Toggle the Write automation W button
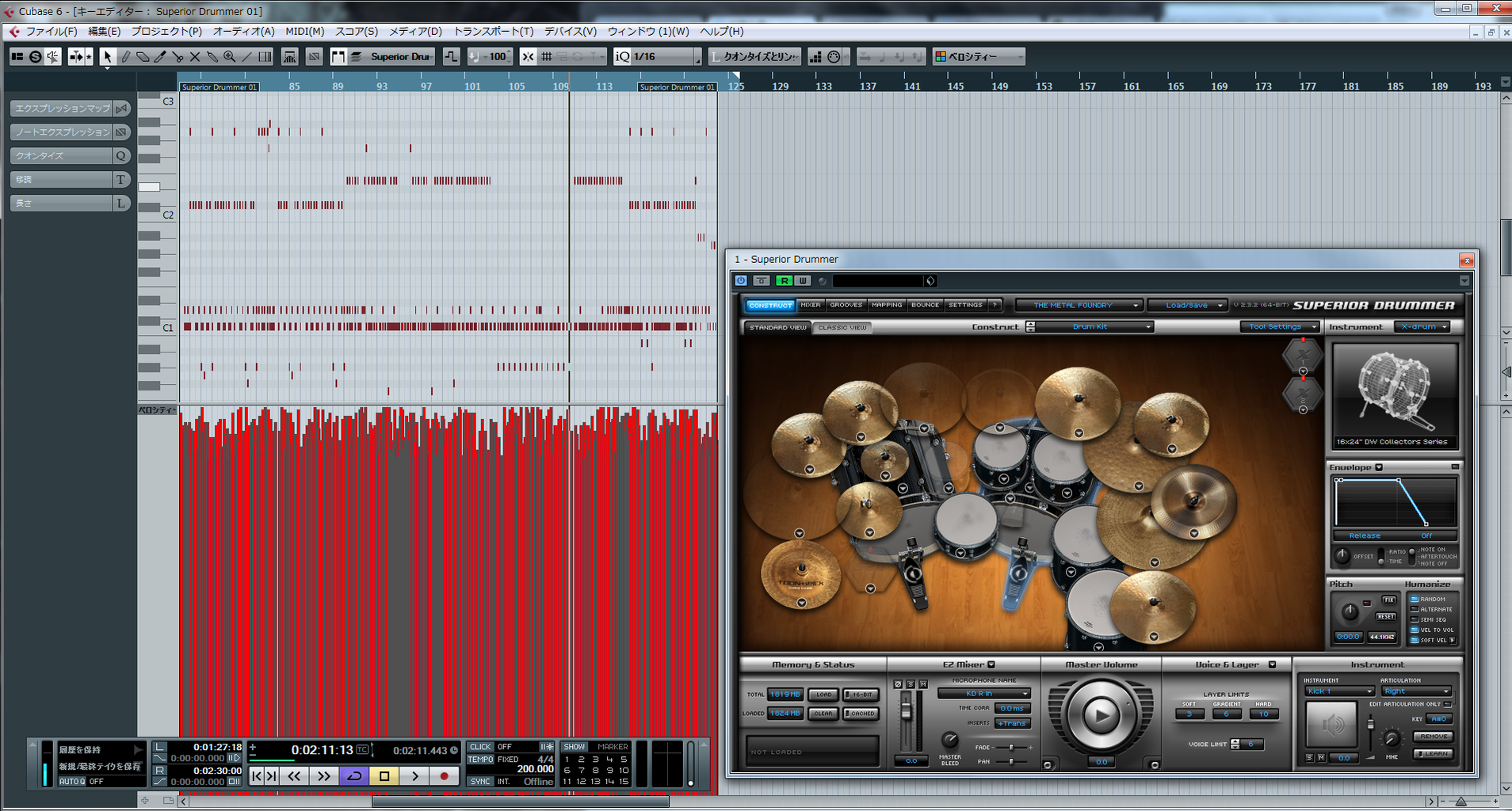The width and height of the screenshot is (1512, 811). point(803,280)
